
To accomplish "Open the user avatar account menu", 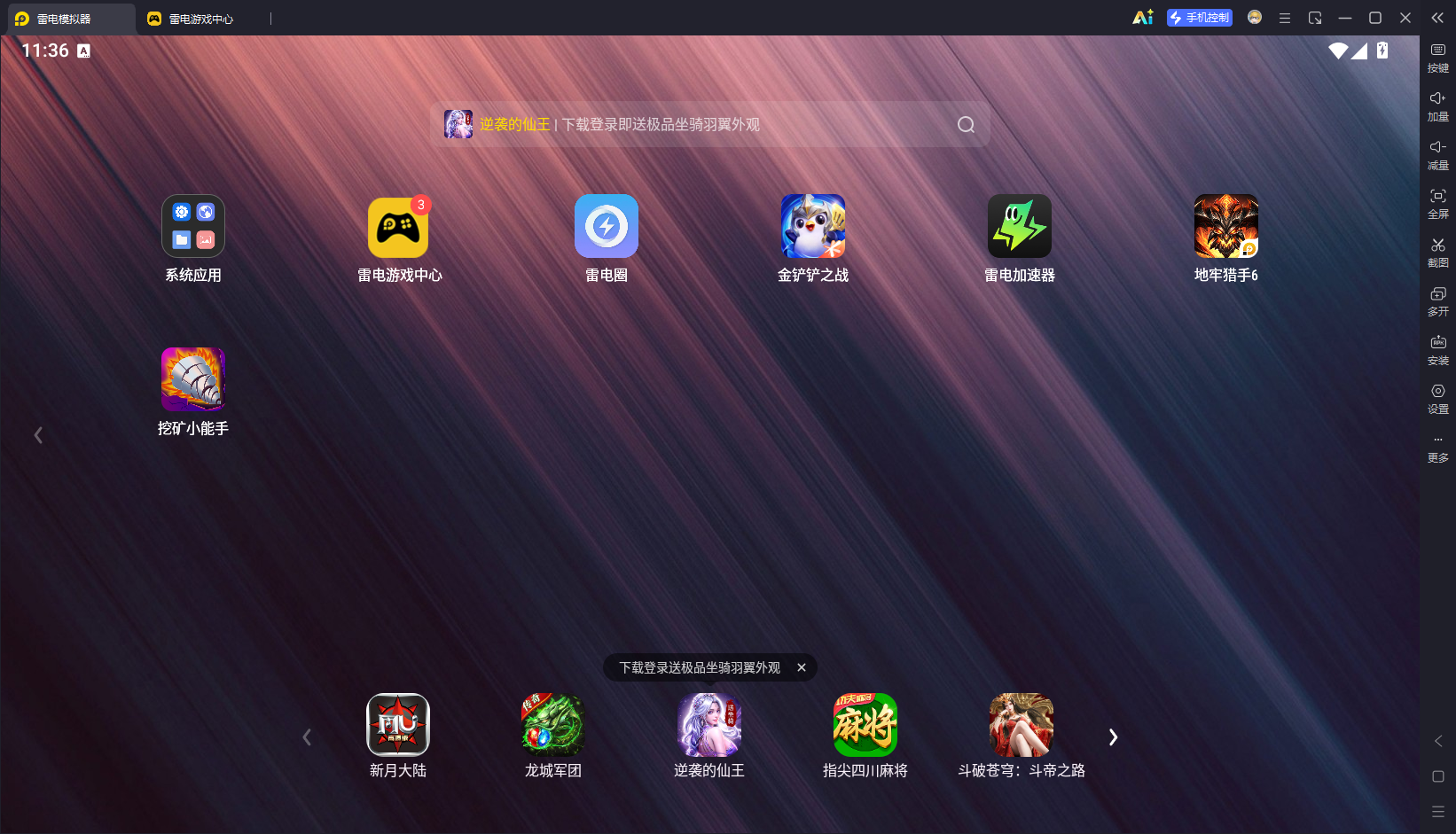I will click(1255, 18).
